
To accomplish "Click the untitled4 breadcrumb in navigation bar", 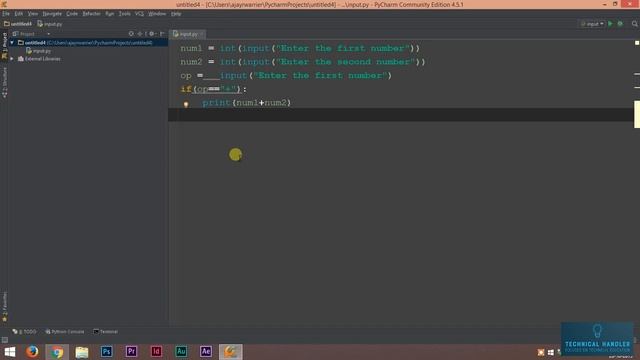I will 18,24.
